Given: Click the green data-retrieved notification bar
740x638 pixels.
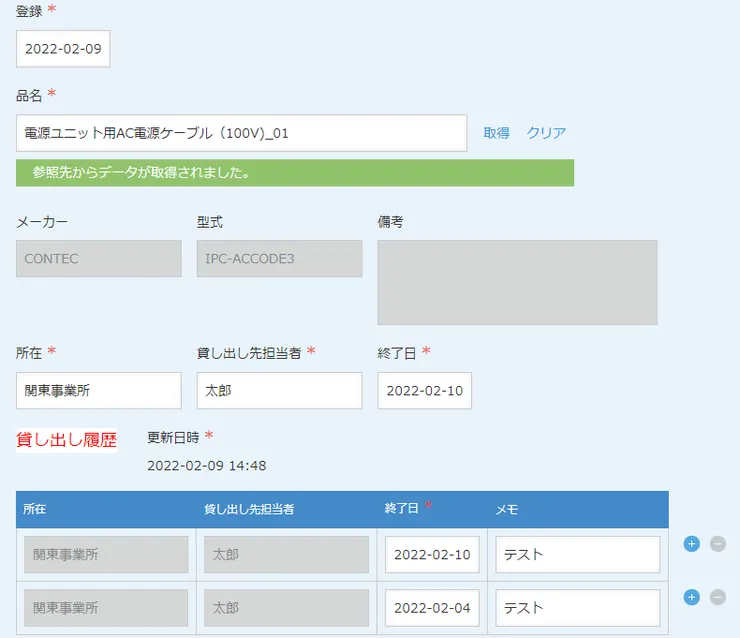Looking at the screenshot, I should pyautogui.click(x=295, y=173).
